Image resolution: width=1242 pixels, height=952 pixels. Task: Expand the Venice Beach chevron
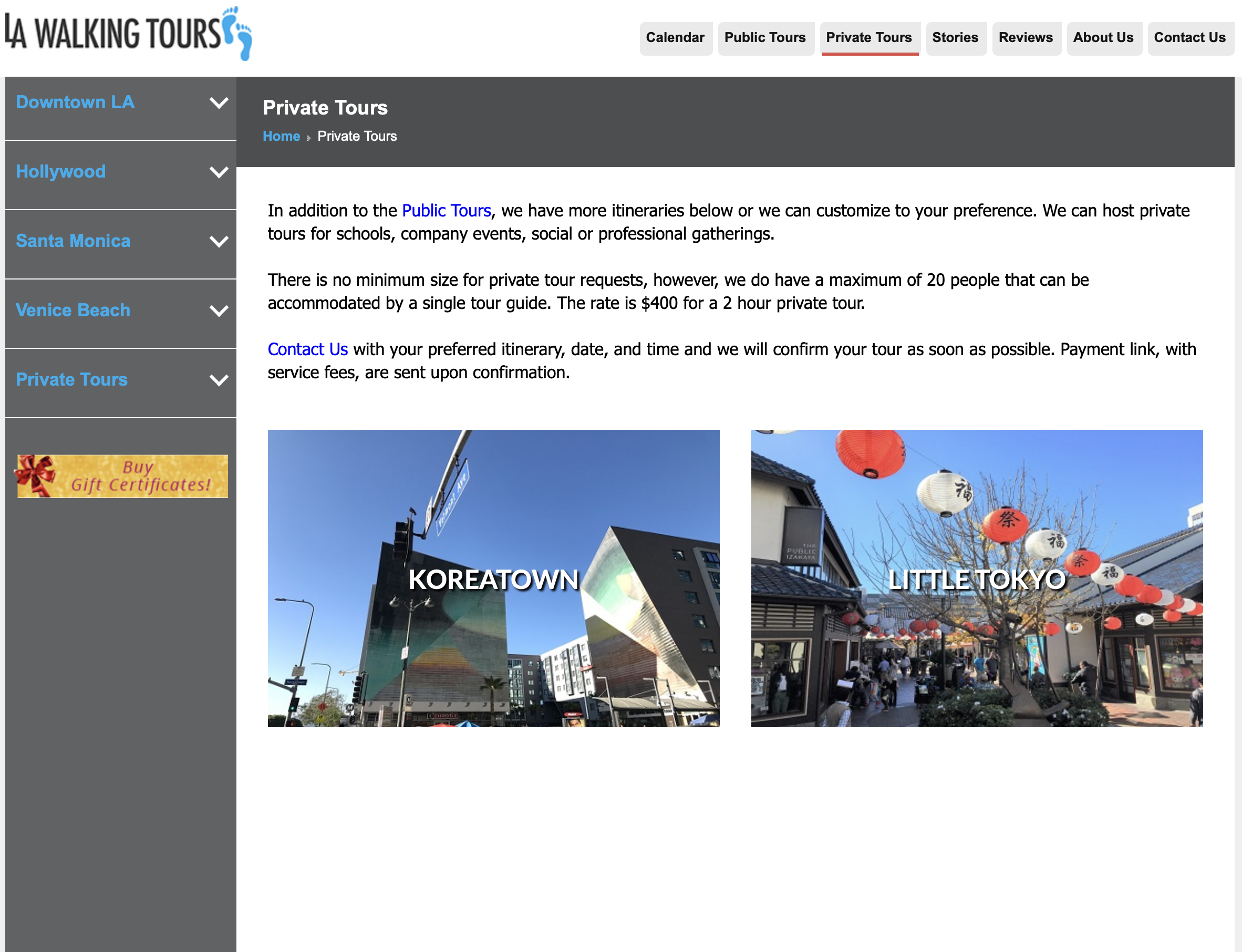coord(219,311)
